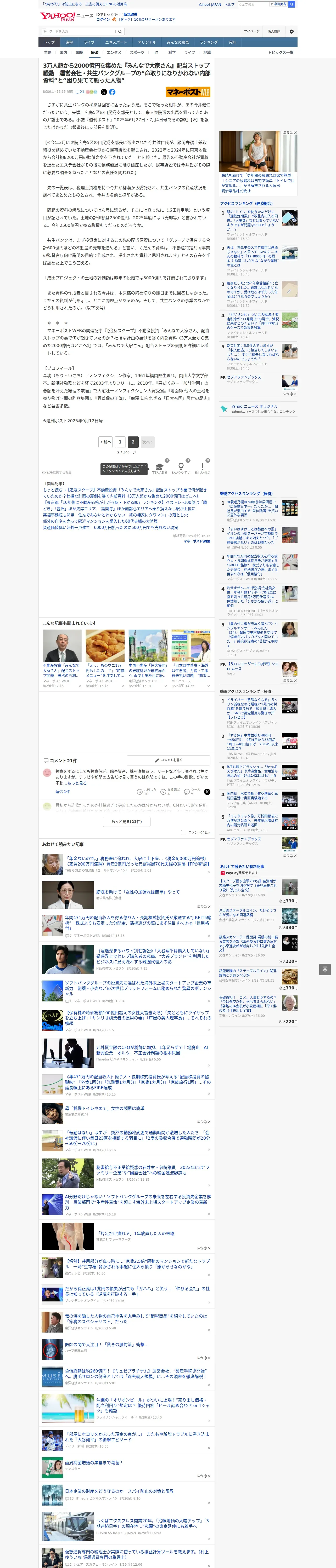Share the article on Facebook
The height and width of the screenshot is (1568, 336).
tap(112, 92)
